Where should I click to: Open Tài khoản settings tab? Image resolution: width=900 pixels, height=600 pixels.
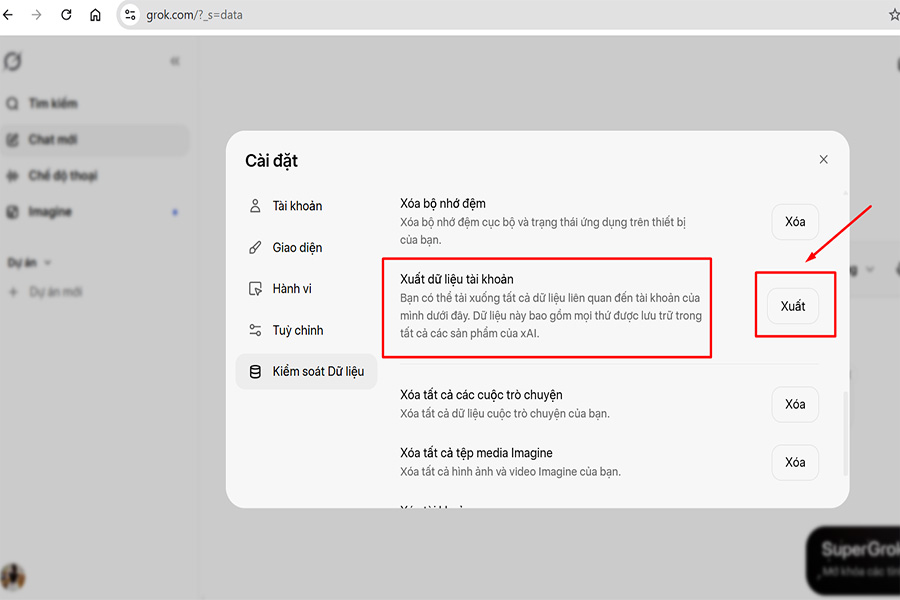click(x=297, y=206)
